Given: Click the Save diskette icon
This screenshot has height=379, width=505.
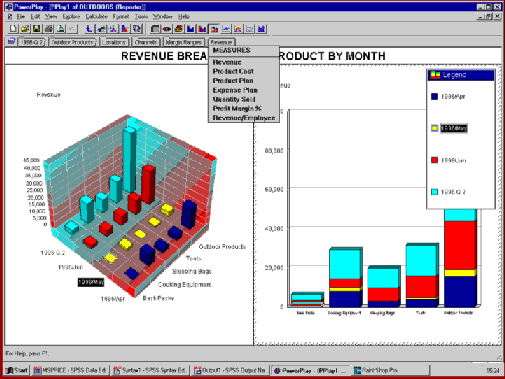Looking at the screenshot, I should coord(37,29).
